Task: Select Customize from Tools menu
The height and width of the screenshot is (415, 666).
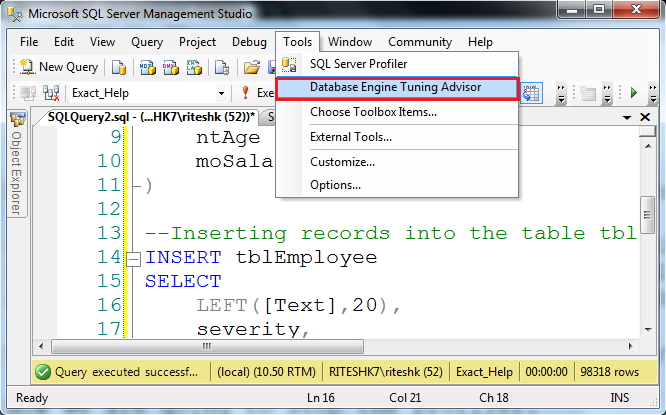Action: (397, 162)
